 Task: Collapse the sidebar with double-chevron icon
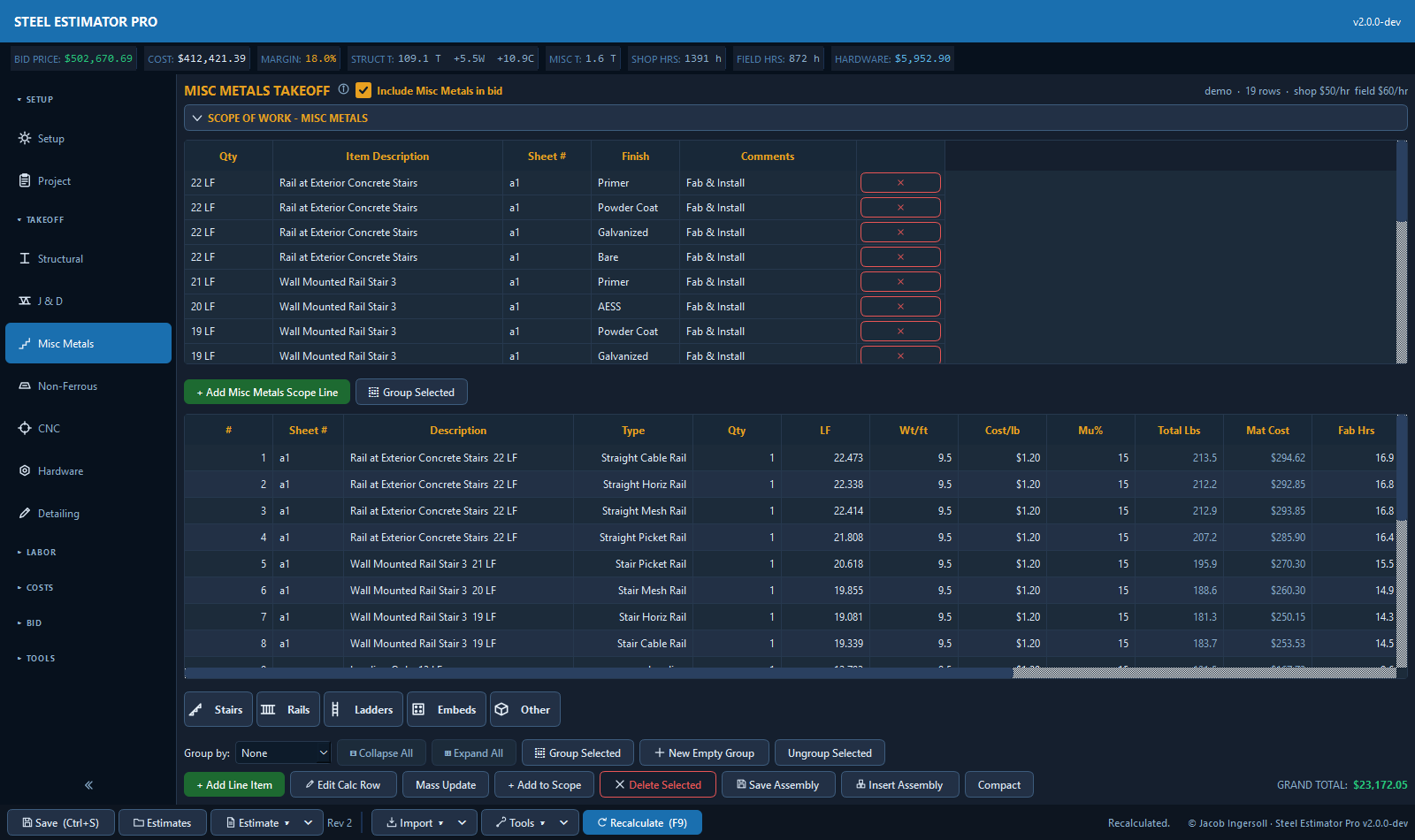click(88, 784)
